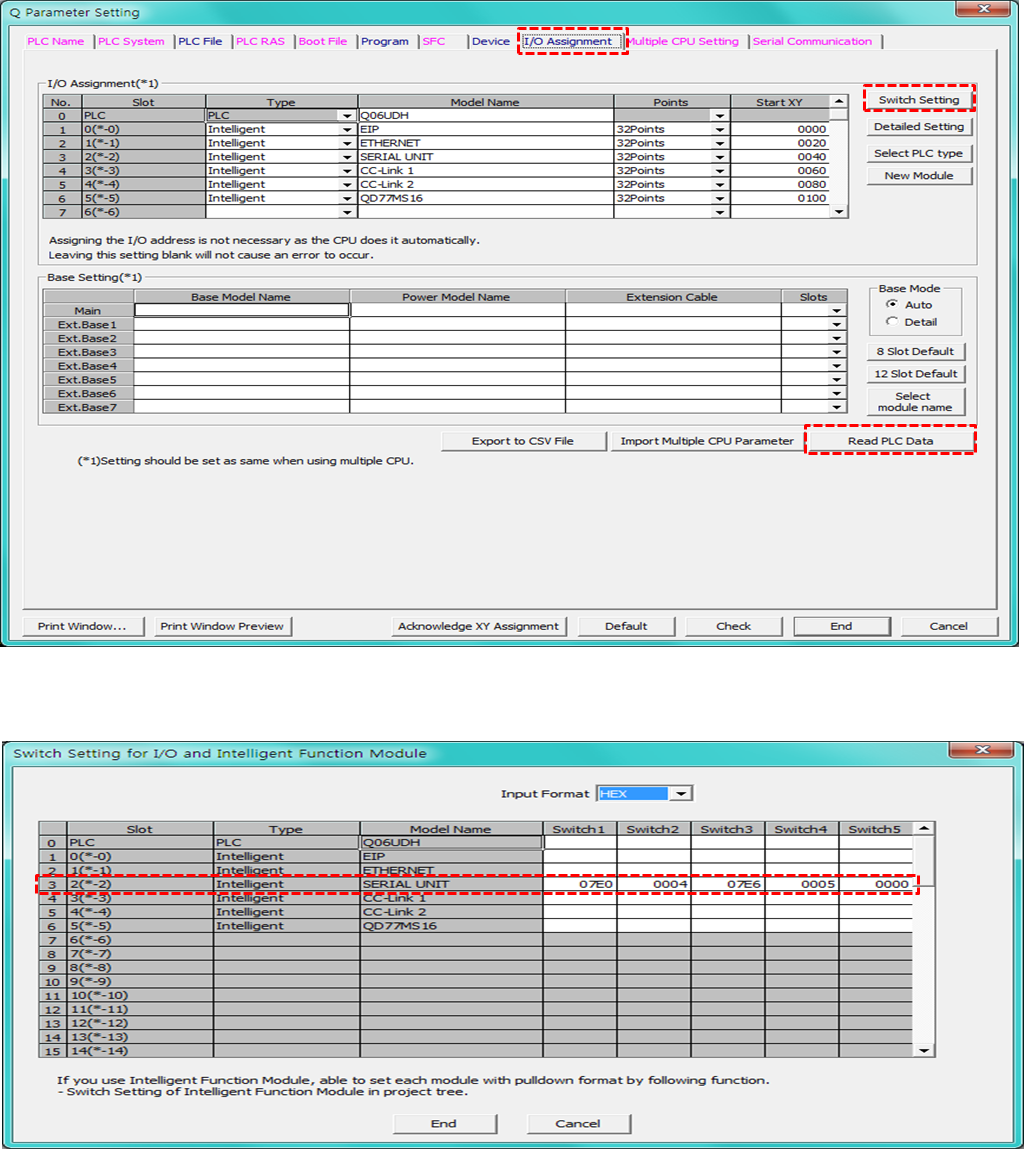The height and width of the screenshot is (1149, 1024).
Task: Switch to Serial Communication tab
Action: (812, 42)
